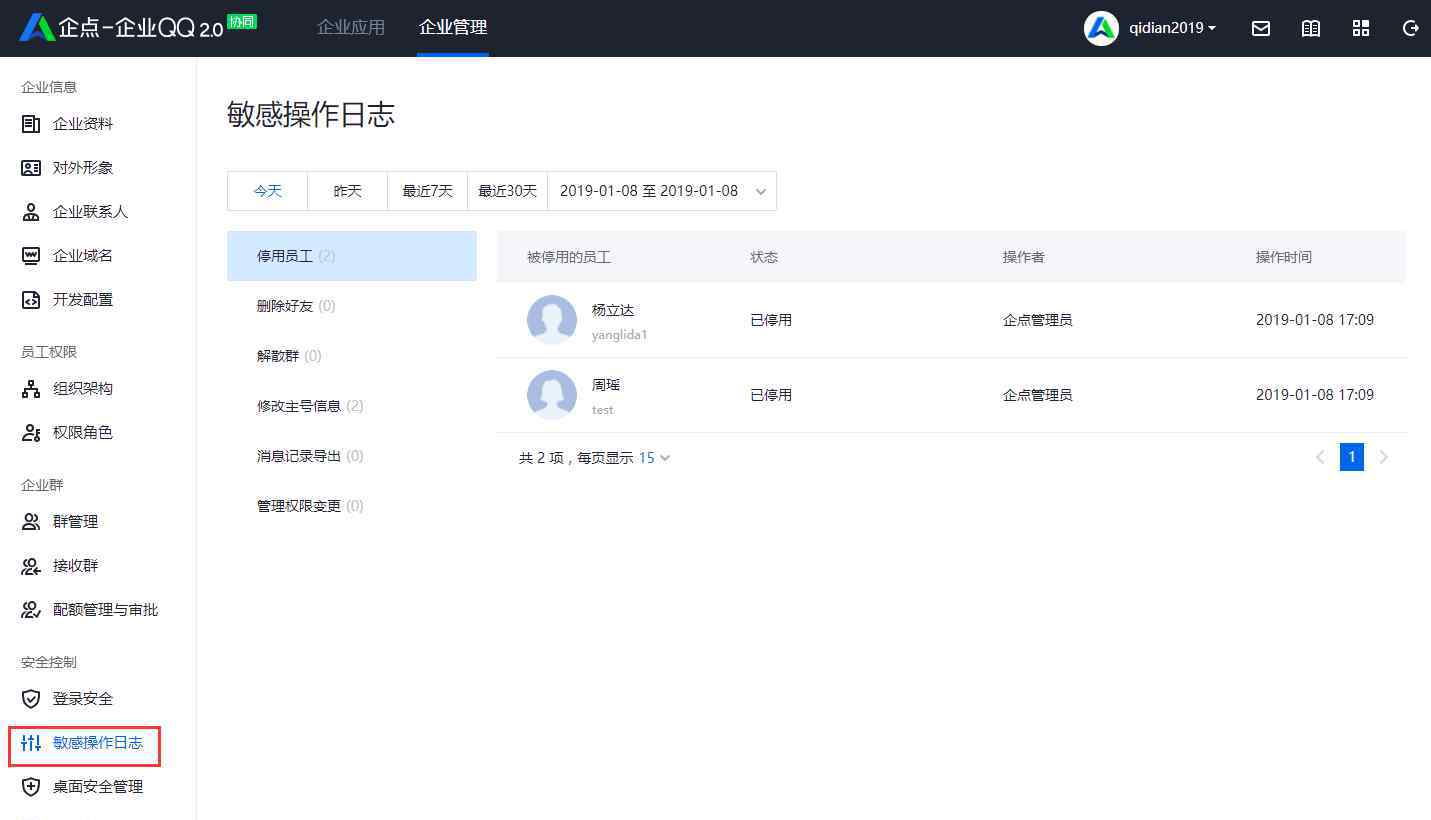The width and height of the screenshot is (1431, 820).
Task: Click the 被停用的员工 column header
Action: [x=569, y=257]
